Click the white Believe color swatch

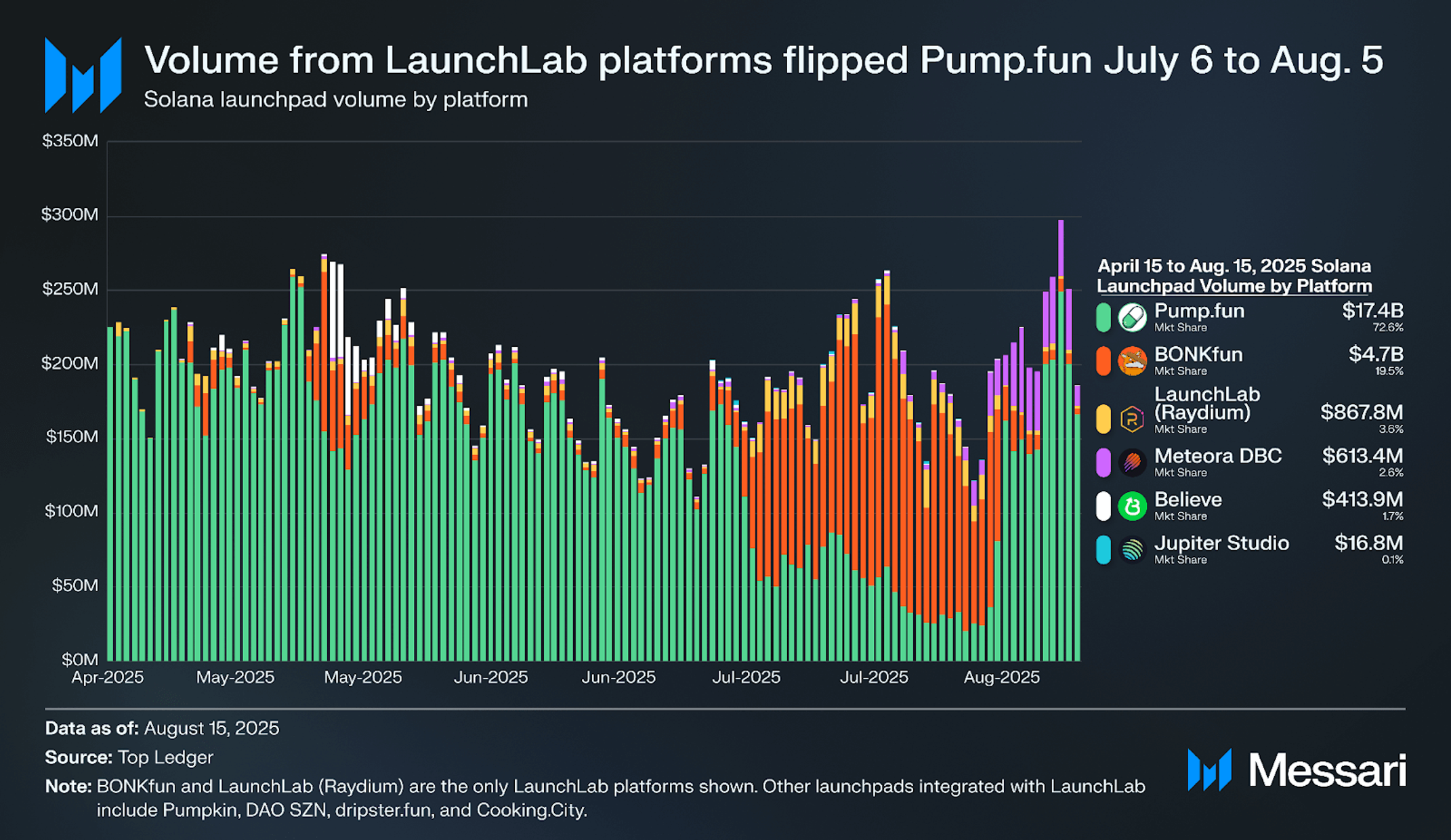(1103, 506)
